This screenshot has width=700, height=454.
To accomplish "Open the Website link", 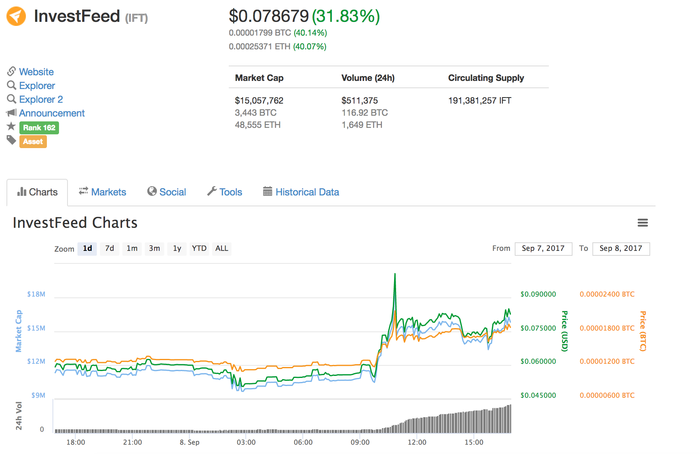I will [36, 72].
